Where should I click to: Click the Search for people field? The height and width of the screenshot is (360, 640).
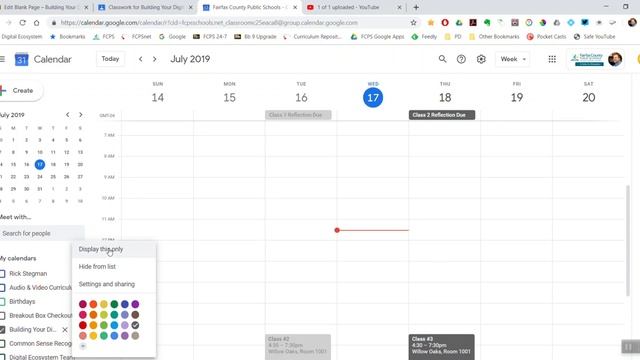[42, 233]
